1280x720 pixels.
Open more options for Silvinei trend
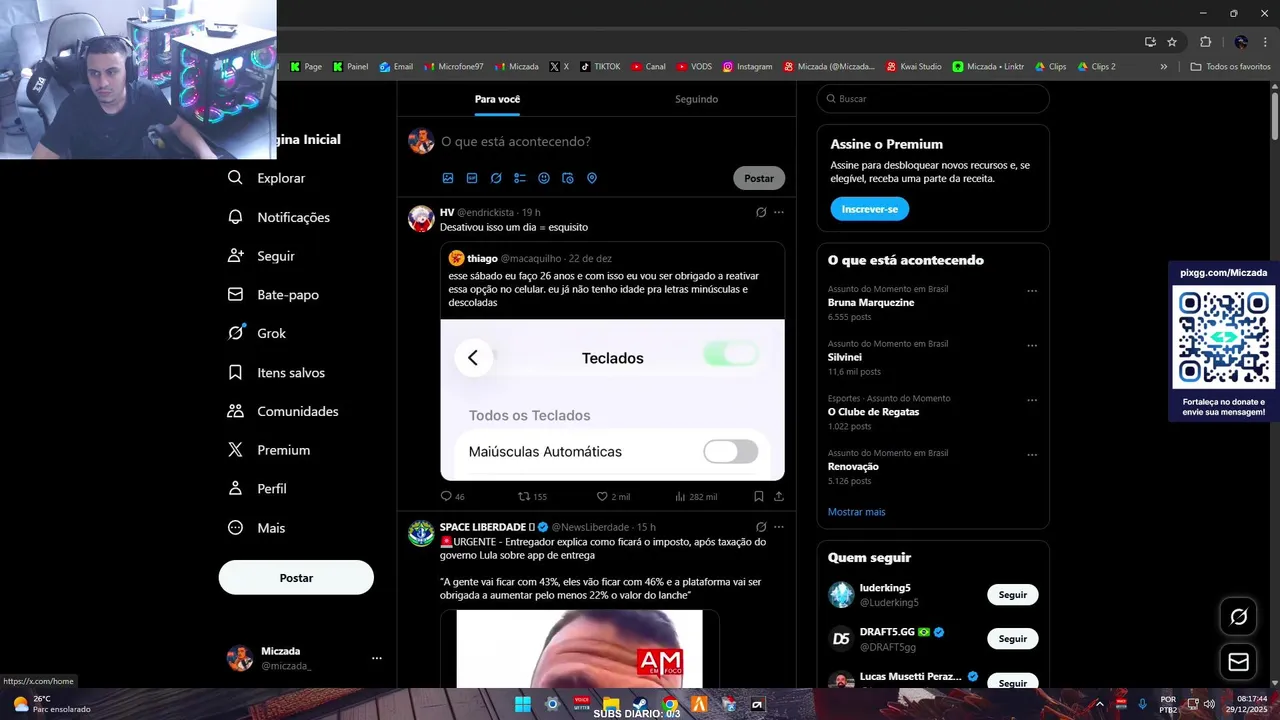(x=1032, y=346)
